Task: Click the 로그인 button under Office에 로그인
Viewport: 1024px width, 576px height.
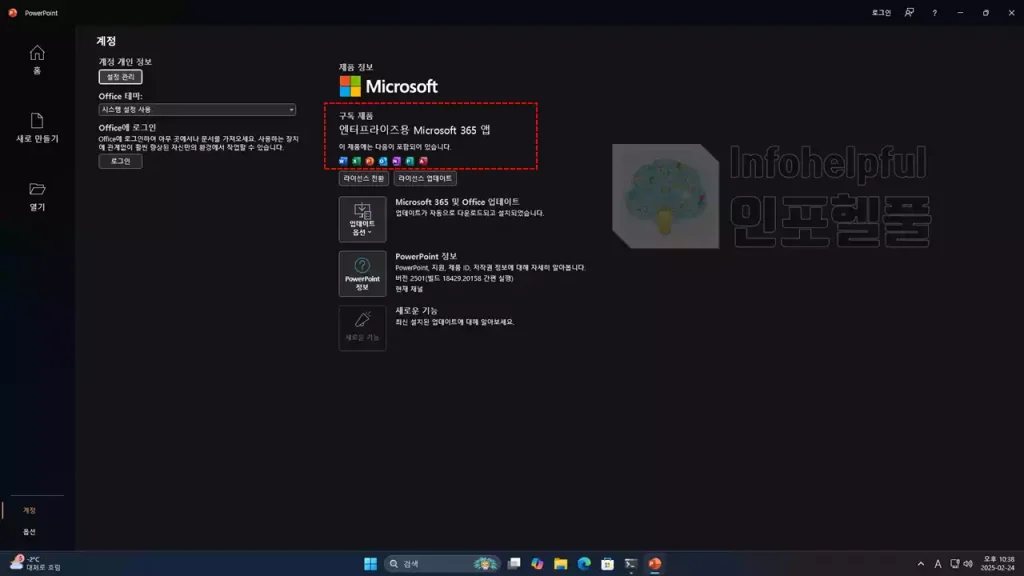Action: (120, 161)
